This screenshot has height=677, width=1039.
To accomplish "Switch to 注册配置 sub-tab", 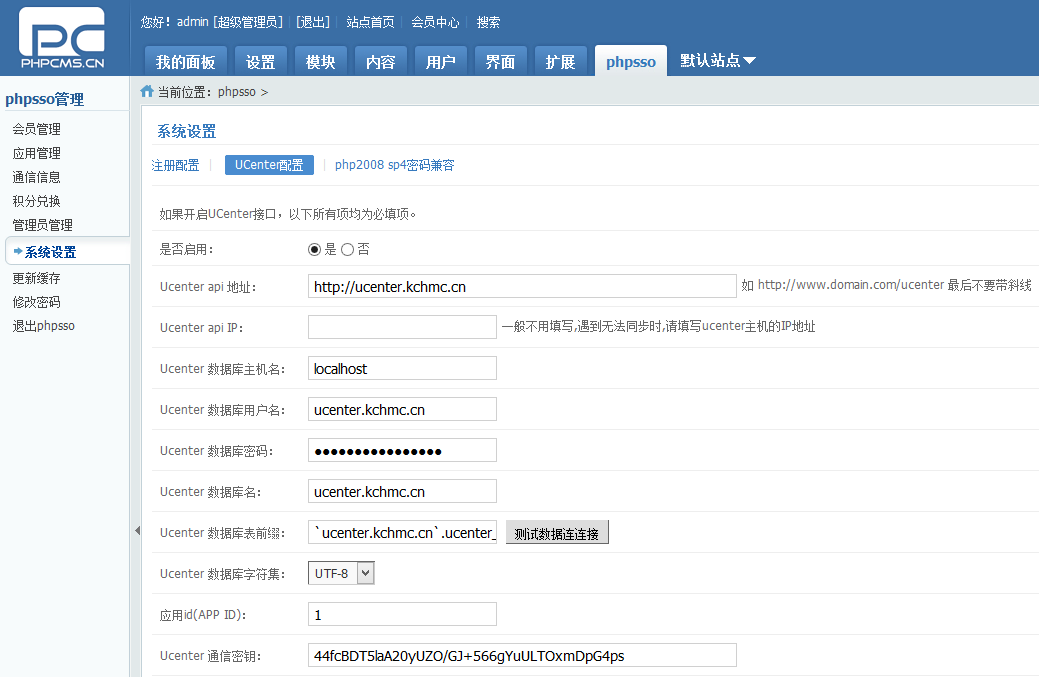I will (175, 165).
